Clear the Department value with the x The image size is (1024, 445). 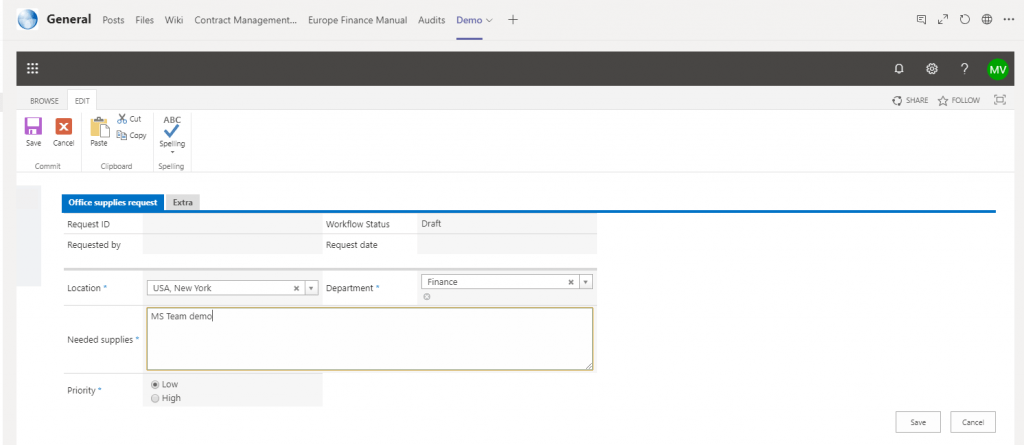[571, 282]
